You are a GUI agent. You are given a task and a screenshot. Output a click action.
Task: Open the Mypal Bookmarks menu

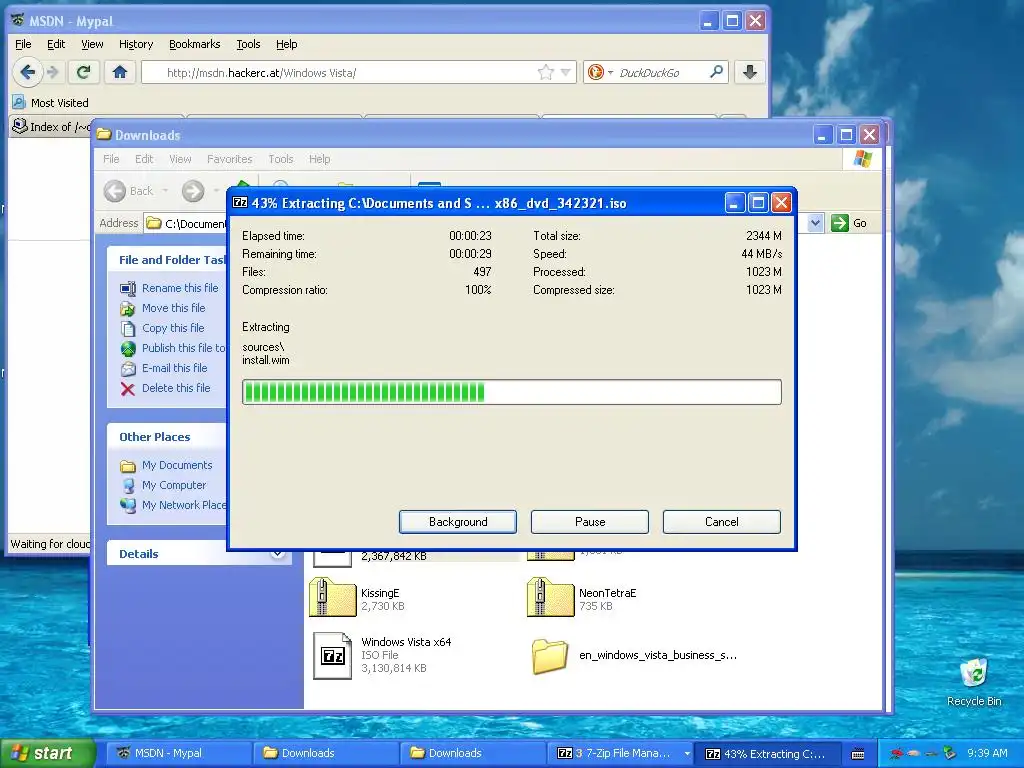(195, 44)
